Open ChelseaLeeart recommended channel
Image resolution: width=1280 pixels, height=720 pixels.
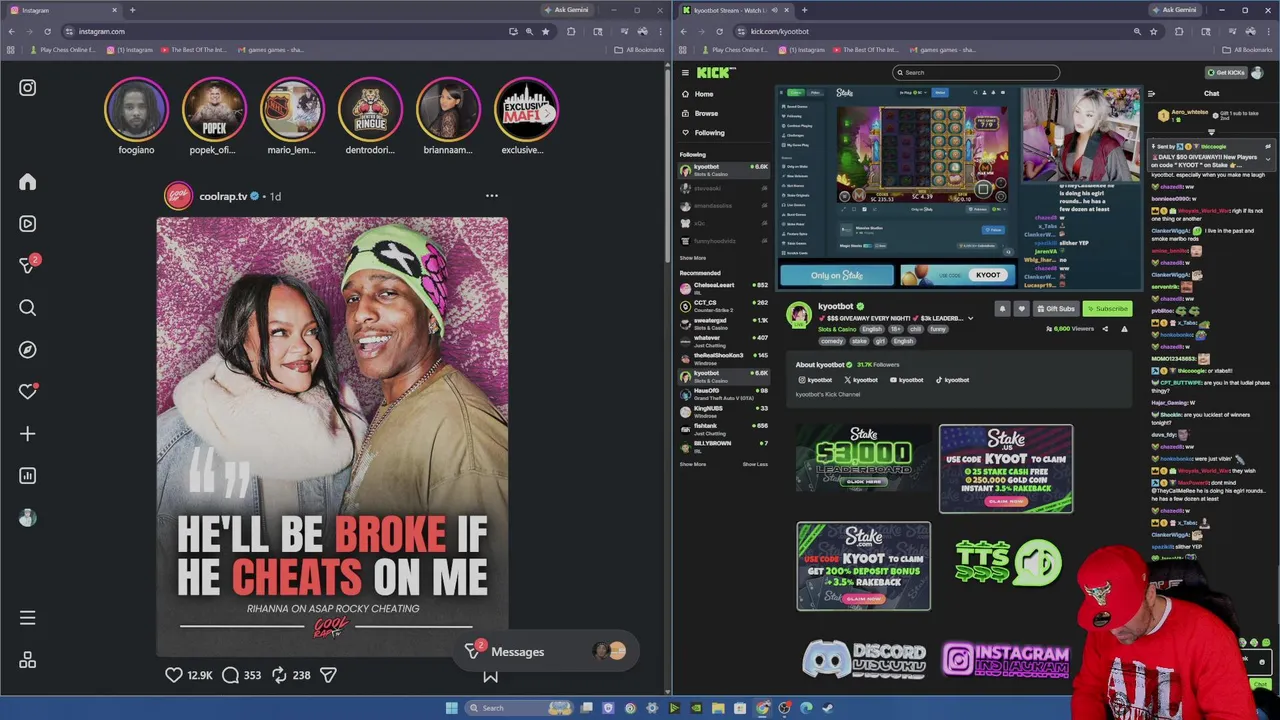[723, 287]
